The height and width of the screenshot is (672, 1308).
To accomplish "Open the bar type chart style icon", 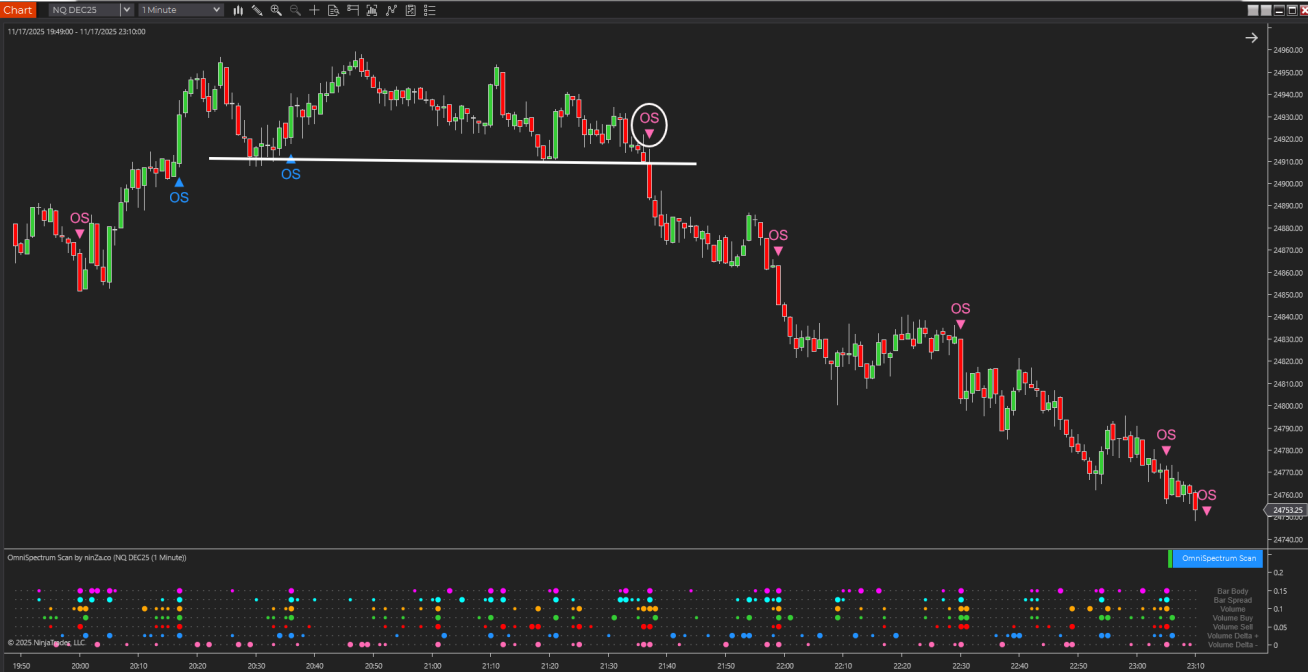I will click(238, 10).
